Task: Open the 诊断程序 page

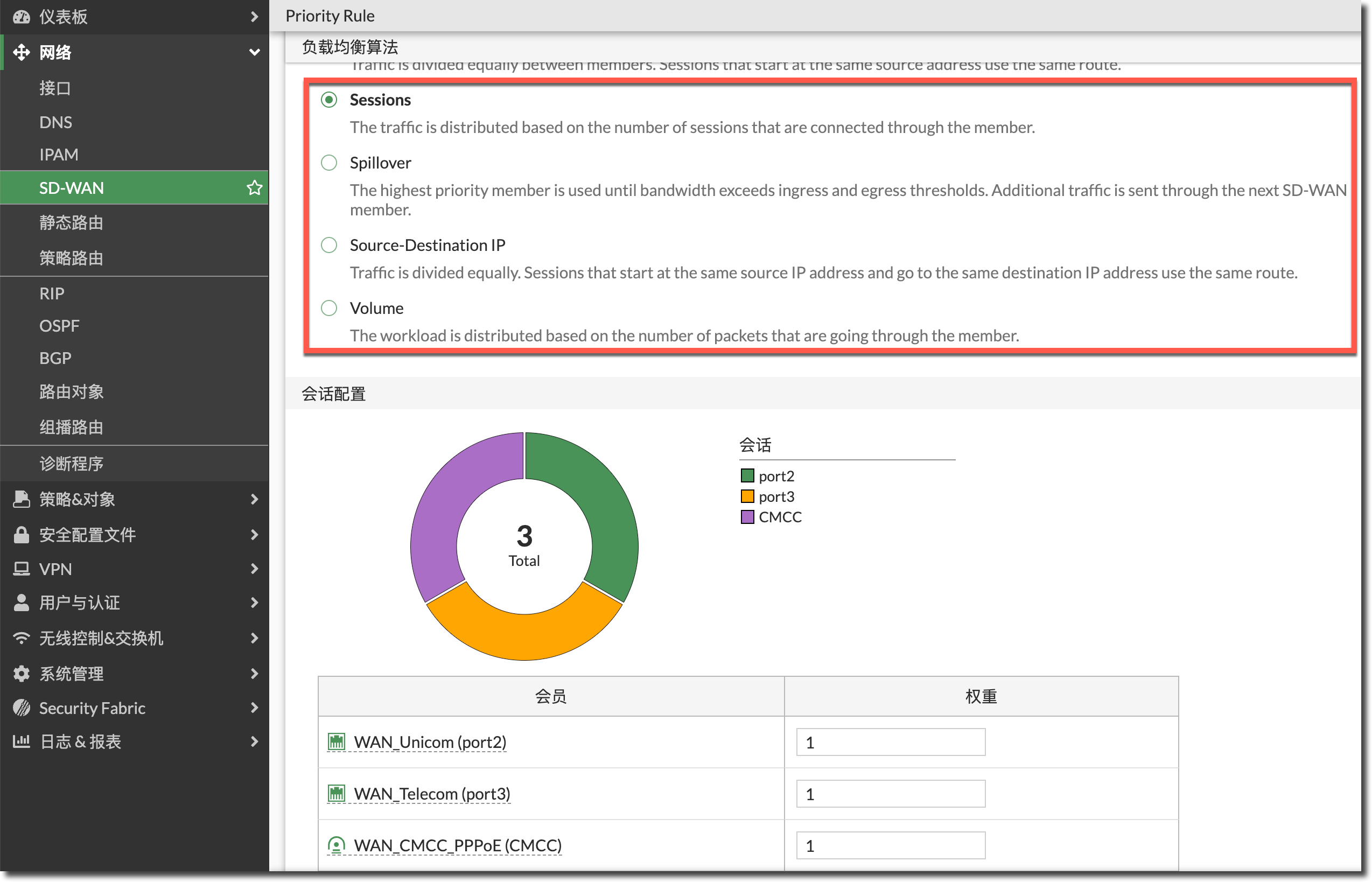Action: pyautogui.click(x=71, y=463)
